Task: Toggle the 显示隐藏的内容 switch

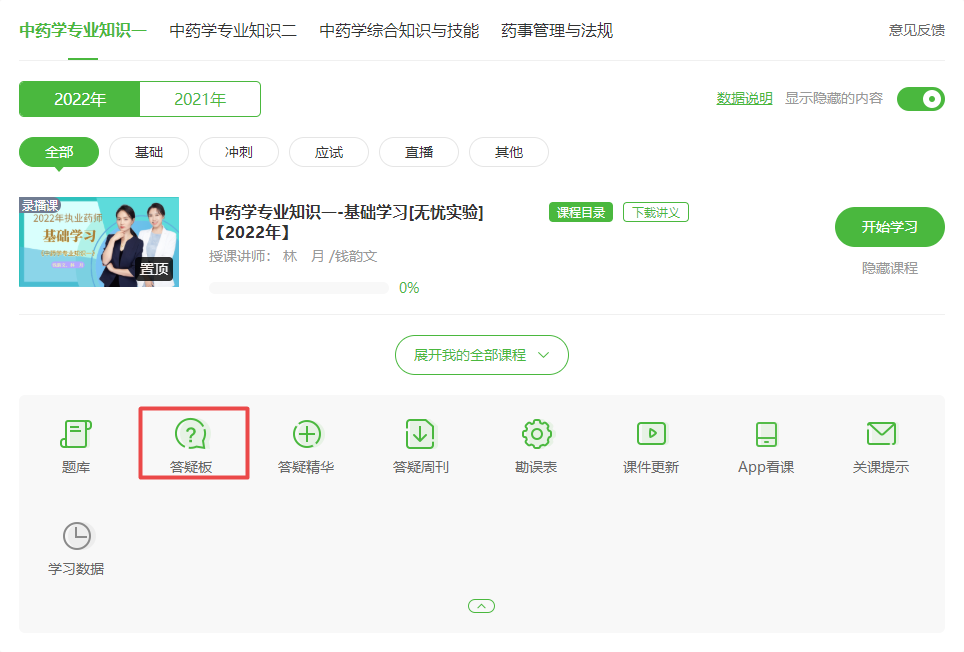Action: point(920,99)
